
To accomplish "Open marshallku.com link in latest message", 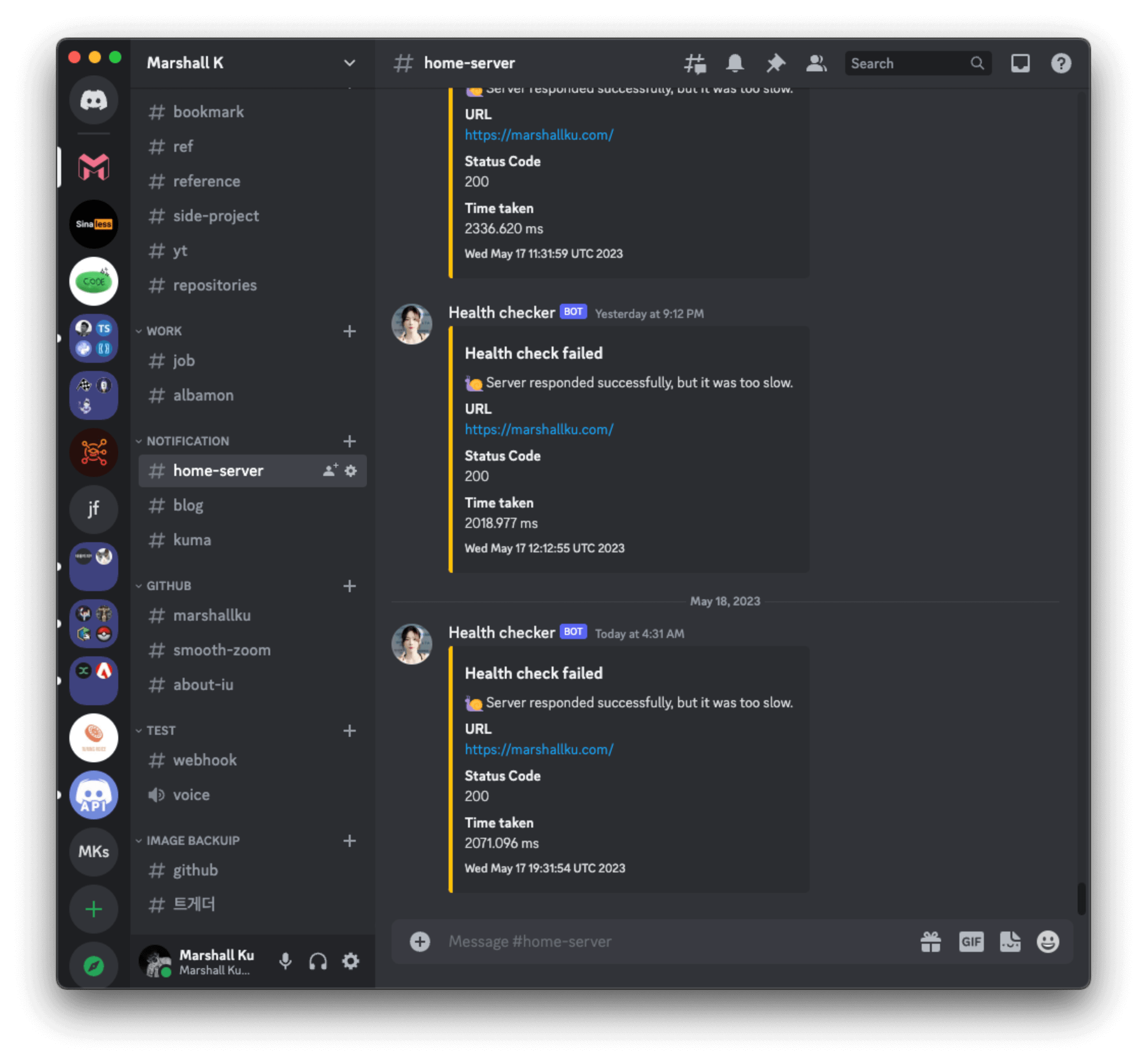I will tap(539, 749).
